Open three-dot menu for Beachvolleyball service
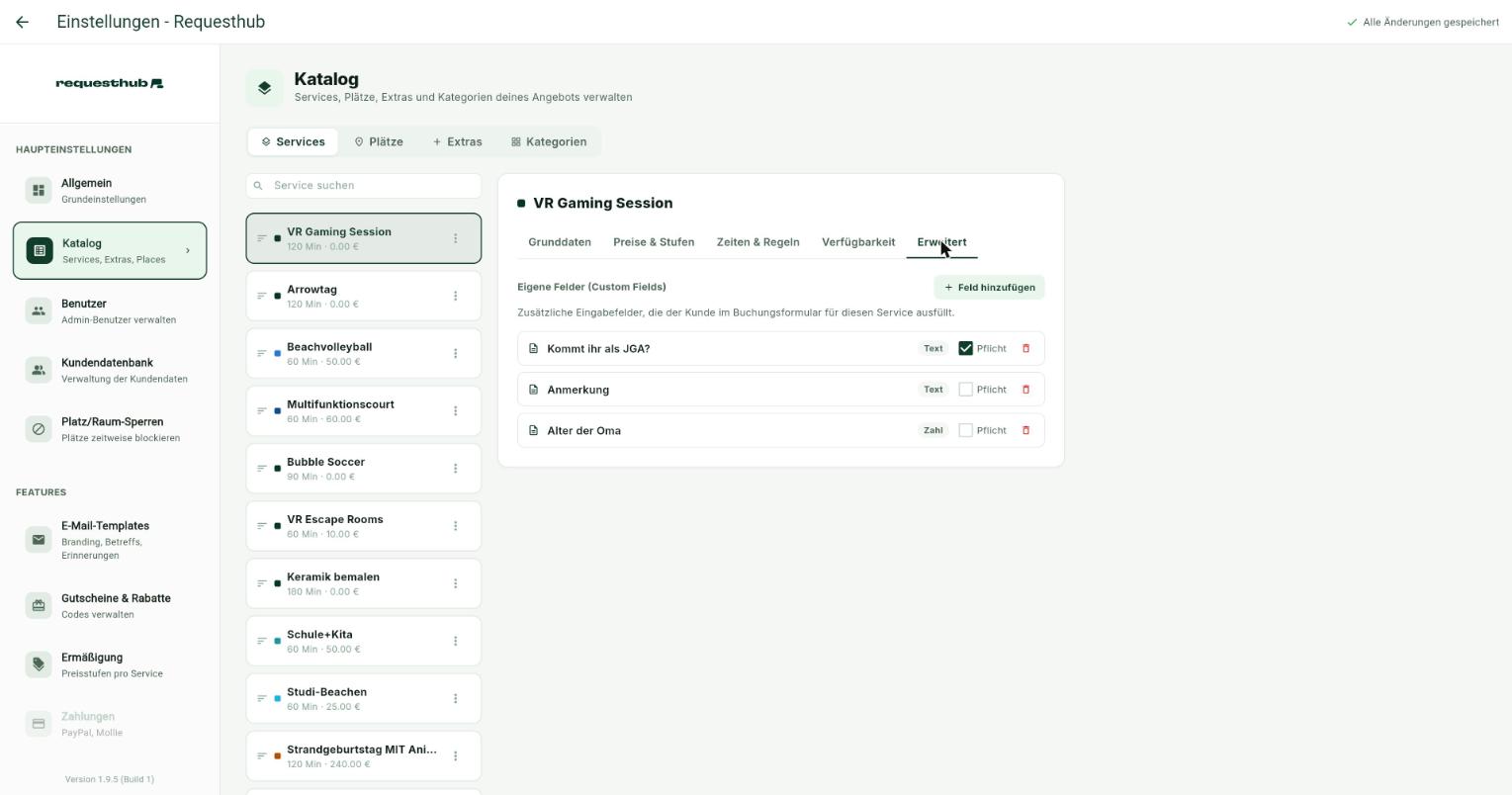This screenshot has height=795, width=1512. tap(455, 353)
